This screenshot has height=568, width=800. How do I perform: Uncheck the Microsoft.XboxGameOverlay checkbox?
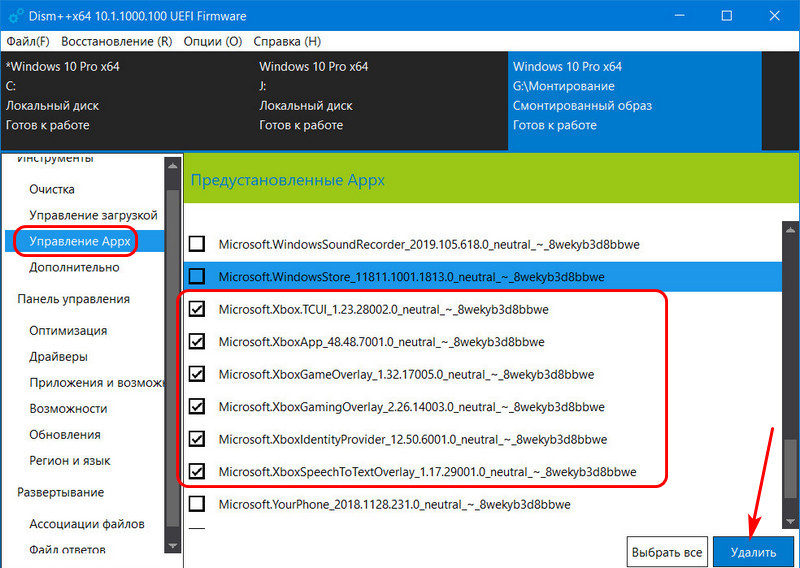coord(197,374)
